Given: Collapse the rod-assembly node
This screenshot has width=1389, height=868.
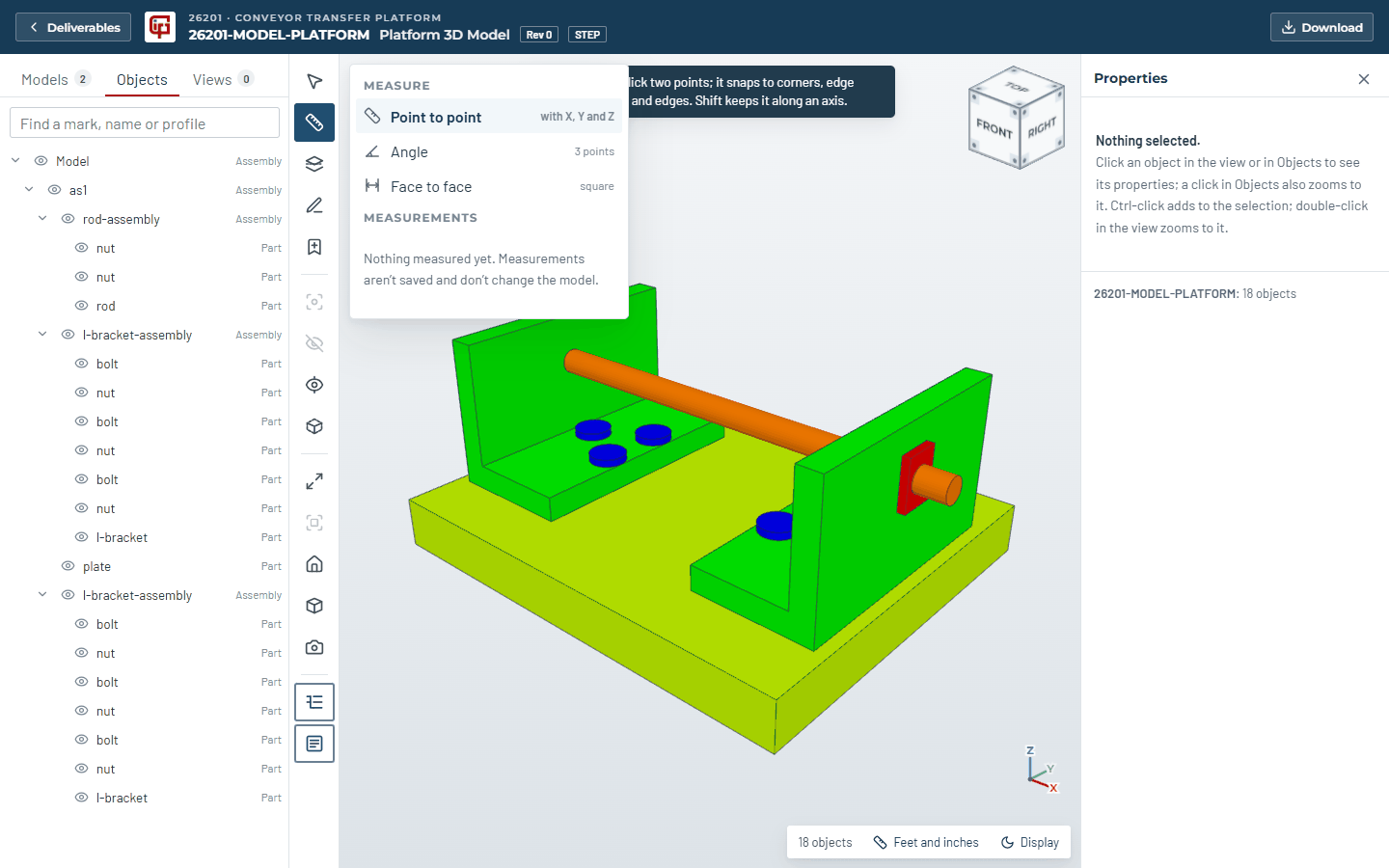Looking at the screenshot, I should click(42, 219).
